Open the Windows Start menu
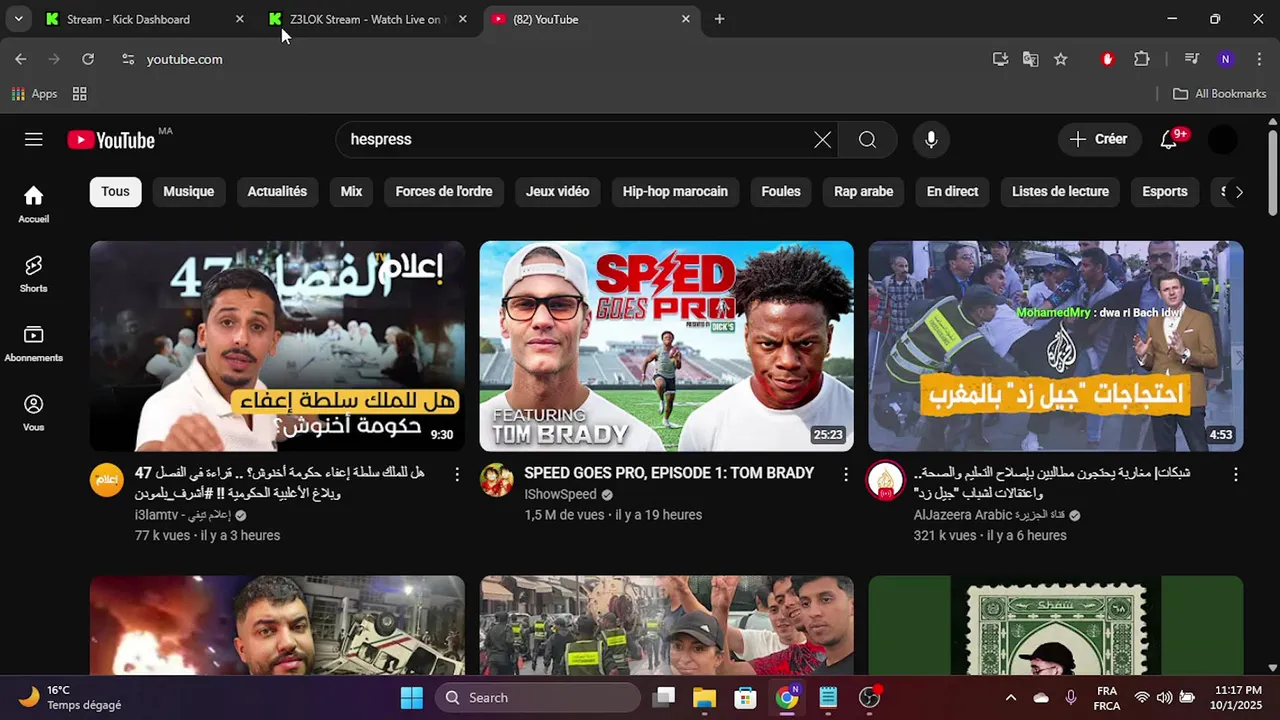The image size is (1280, 720). coord(411,698)
